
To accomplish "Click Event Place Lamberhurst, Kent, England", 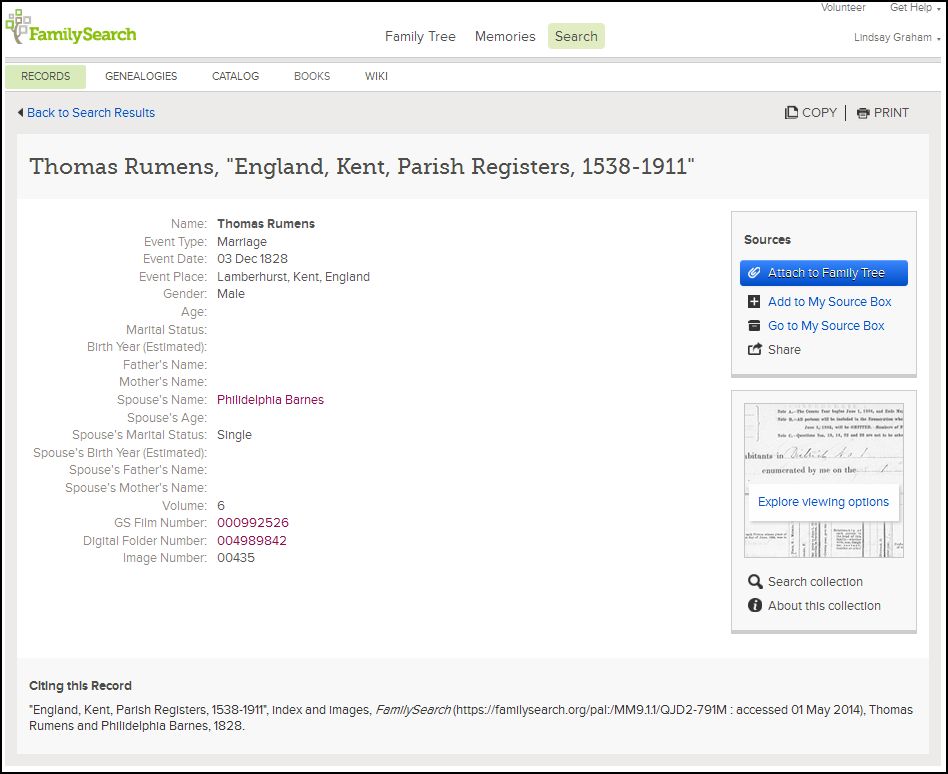I will click(x=293, y=276).
